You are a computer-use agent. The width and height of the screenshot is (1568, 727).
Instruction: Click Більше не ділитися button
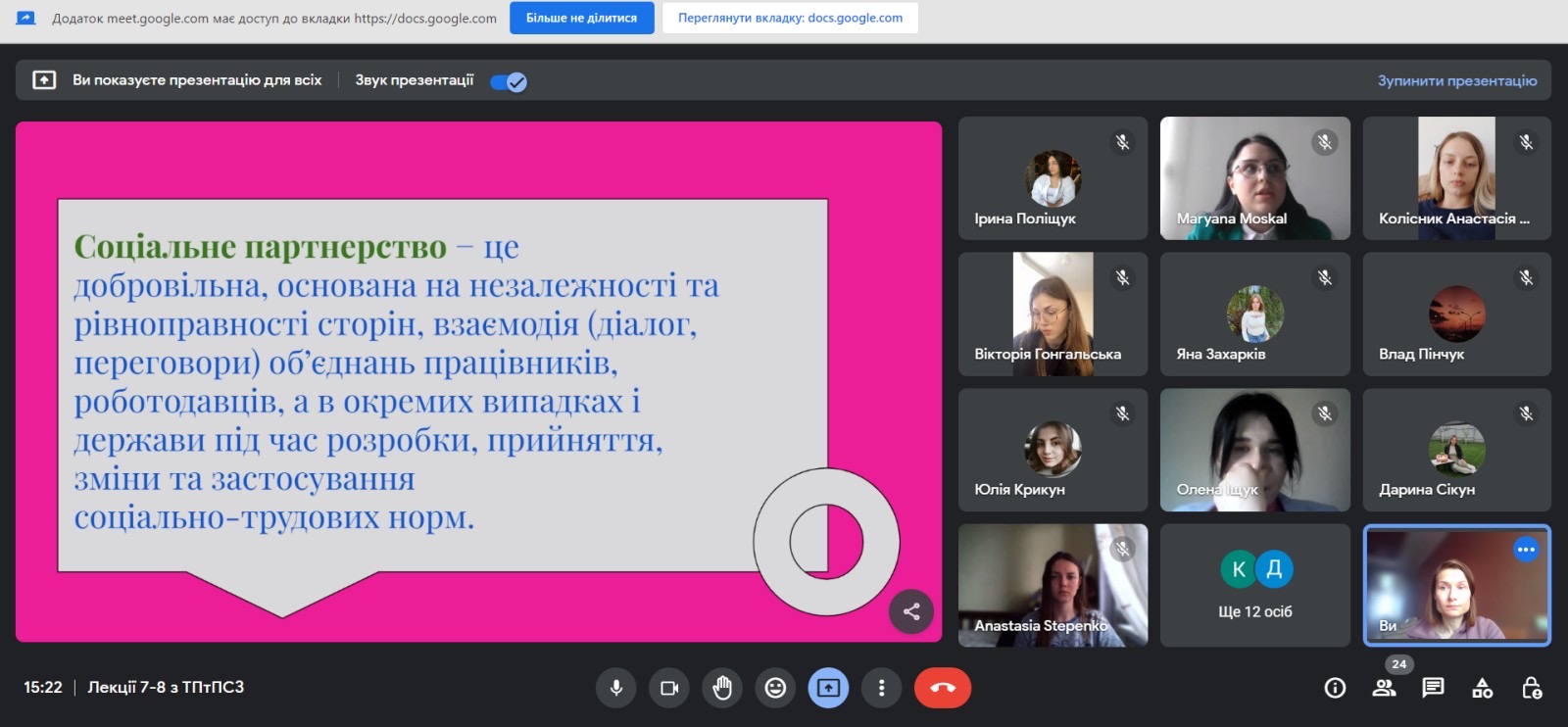coord(581,18)
